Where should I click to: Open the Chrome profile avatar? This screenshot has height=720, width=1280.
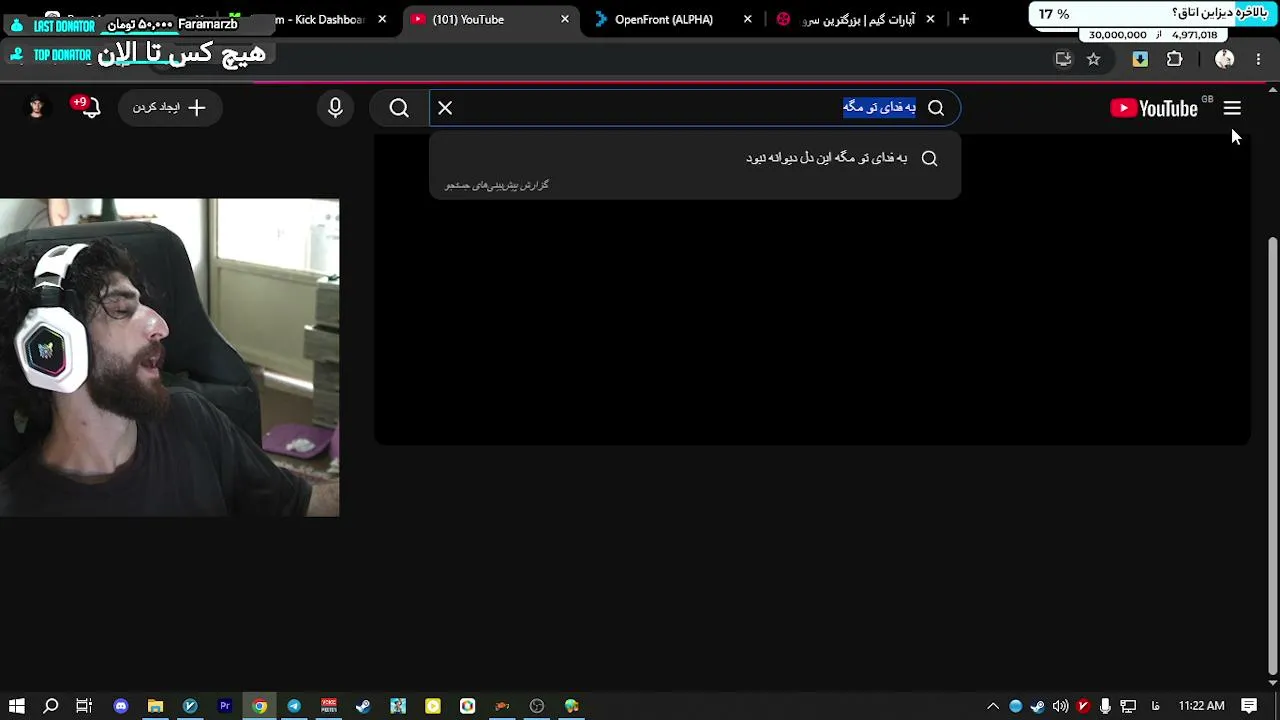[1224, 59]
